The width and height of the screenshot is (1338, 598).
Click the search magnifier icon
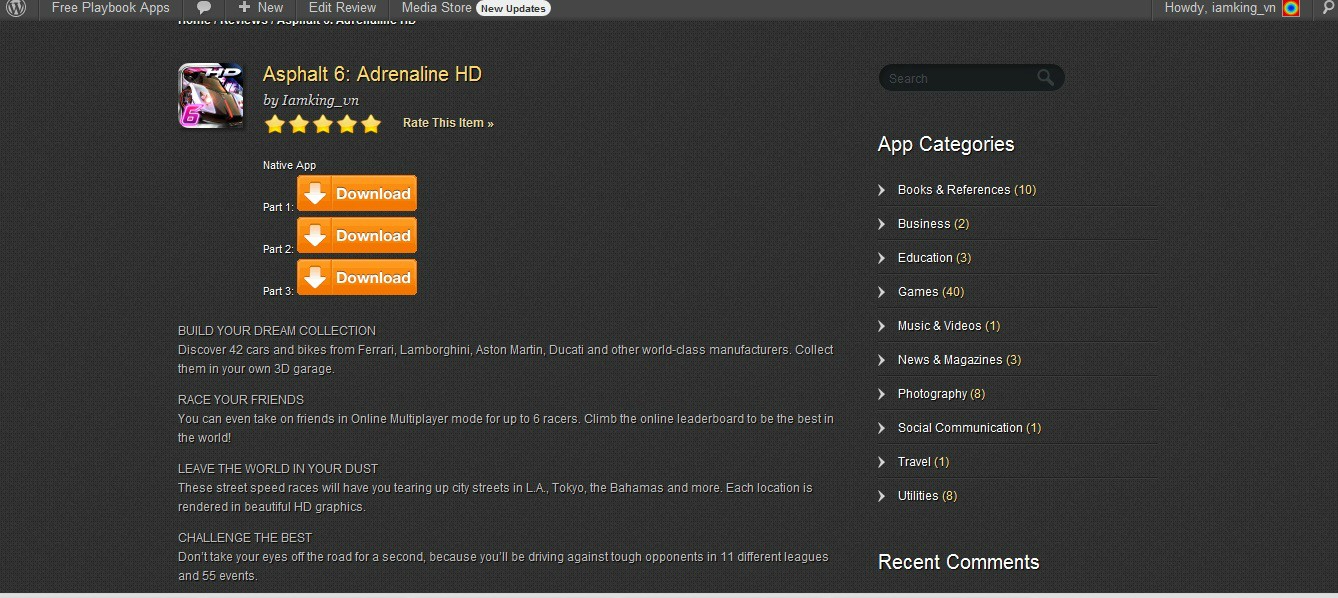pyautogui.click(x=1046, y=77)
